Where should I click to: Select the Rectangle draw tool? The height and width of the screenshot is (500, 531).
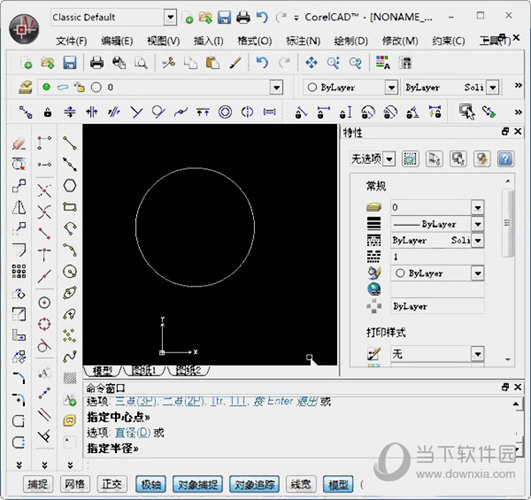70,207
